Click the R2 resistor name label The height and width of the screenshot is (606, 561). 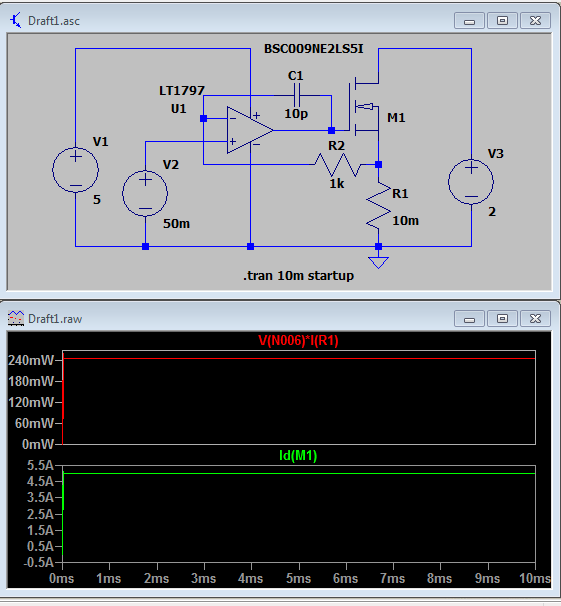coord(336,146)
